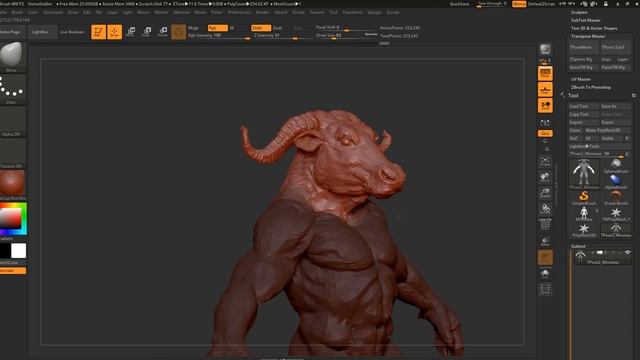The image size is (640, 360).
Task: Open the Preferences menu
Action: [x=239, y=12]
